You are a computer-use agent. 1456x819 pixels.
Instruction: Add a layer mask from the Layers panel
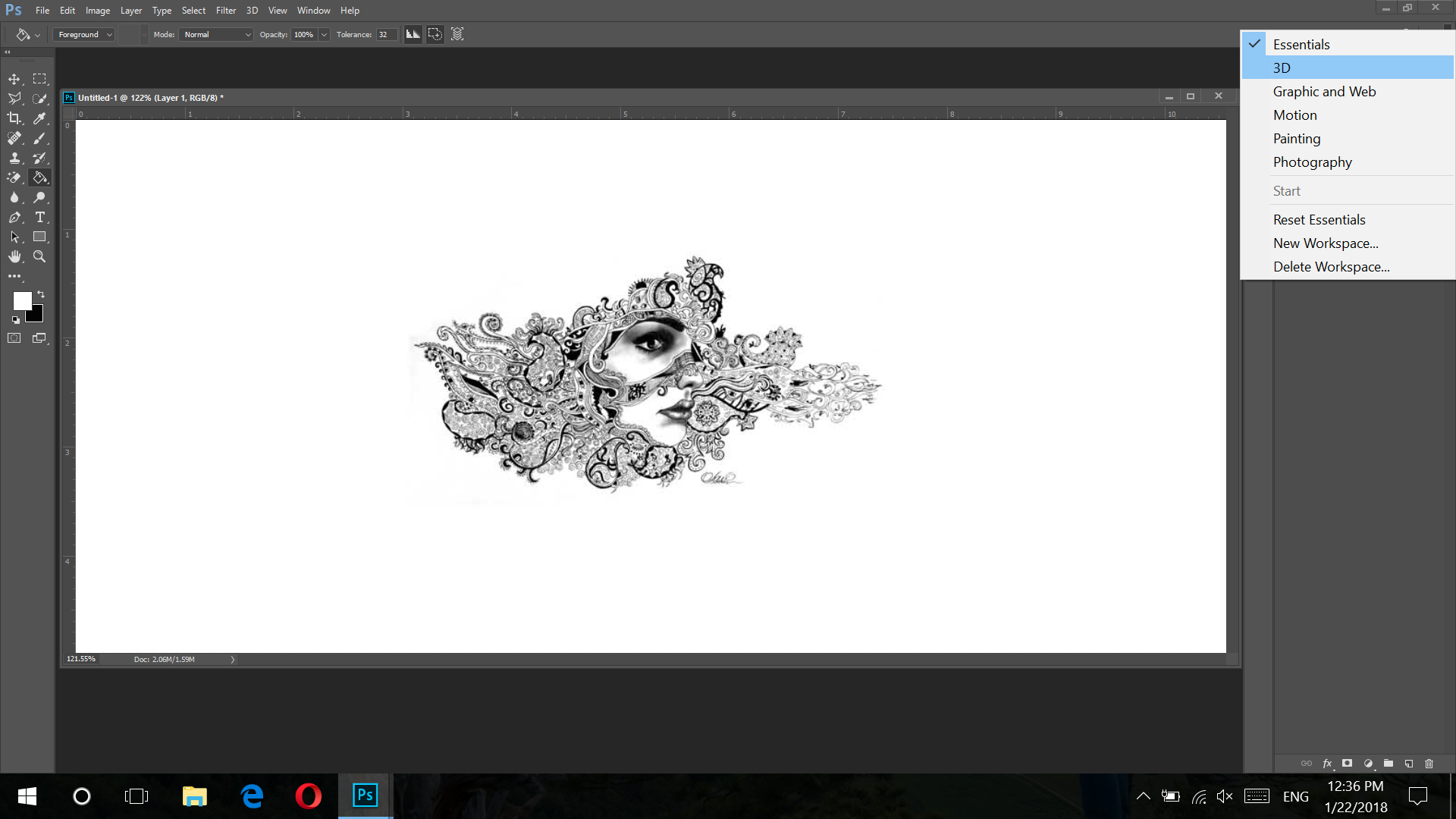[1348, 764]
